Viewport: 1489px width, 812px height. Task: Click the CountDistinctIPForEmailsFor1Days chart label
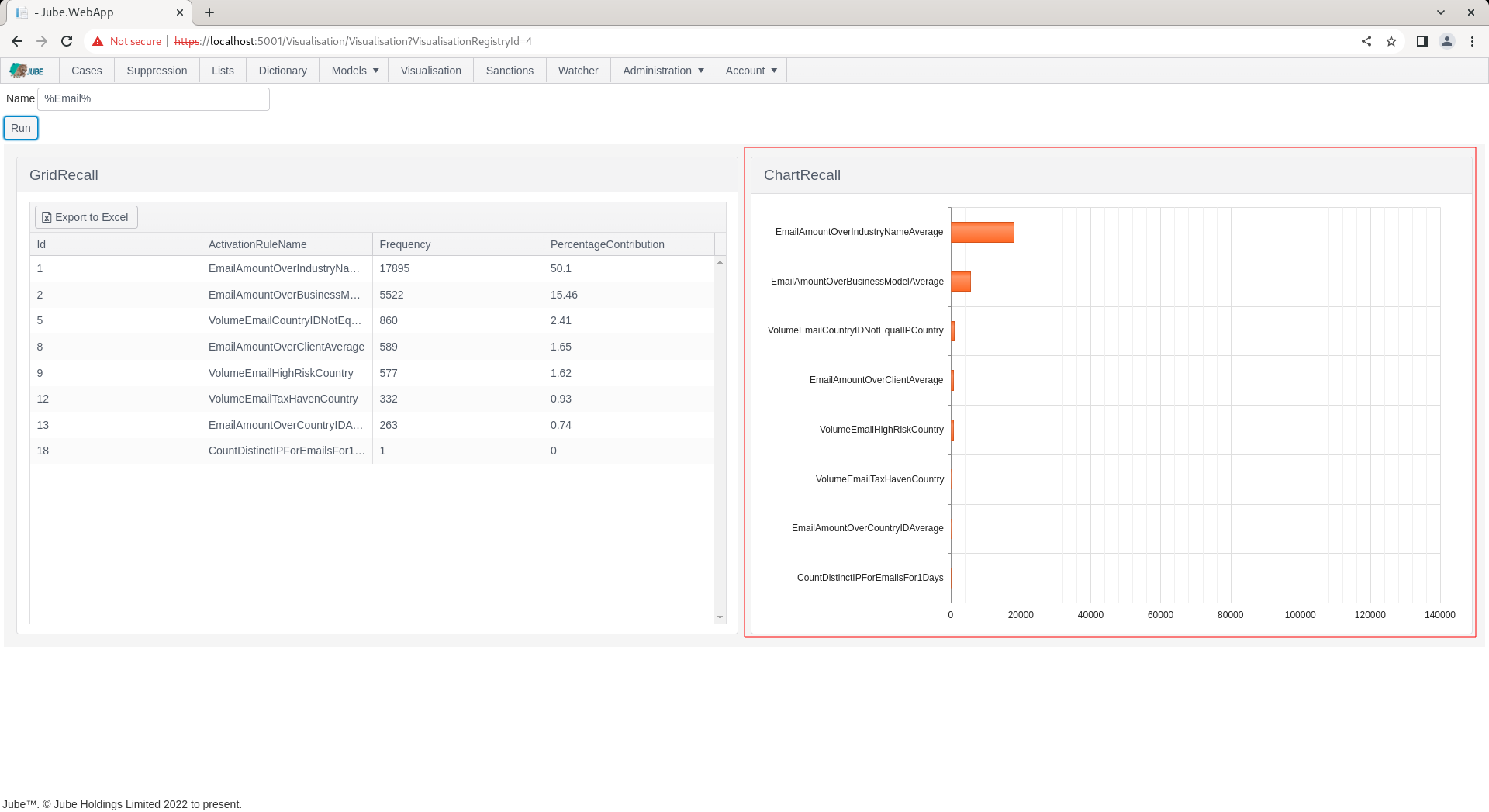870,578
